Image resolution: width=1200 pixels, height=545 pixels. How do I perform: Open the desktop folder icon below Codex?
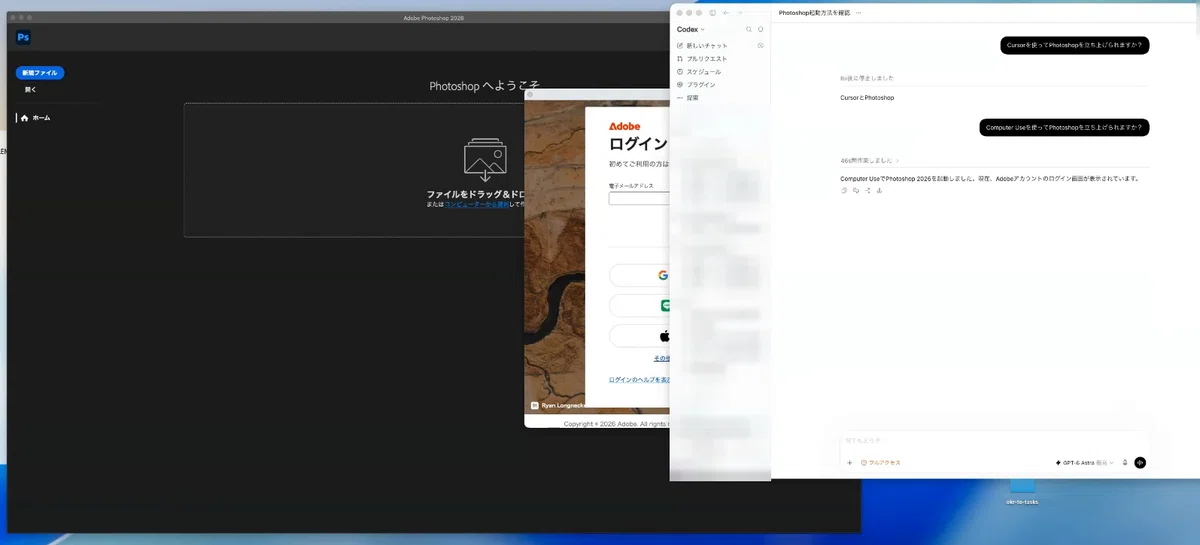coord(1022,484)
